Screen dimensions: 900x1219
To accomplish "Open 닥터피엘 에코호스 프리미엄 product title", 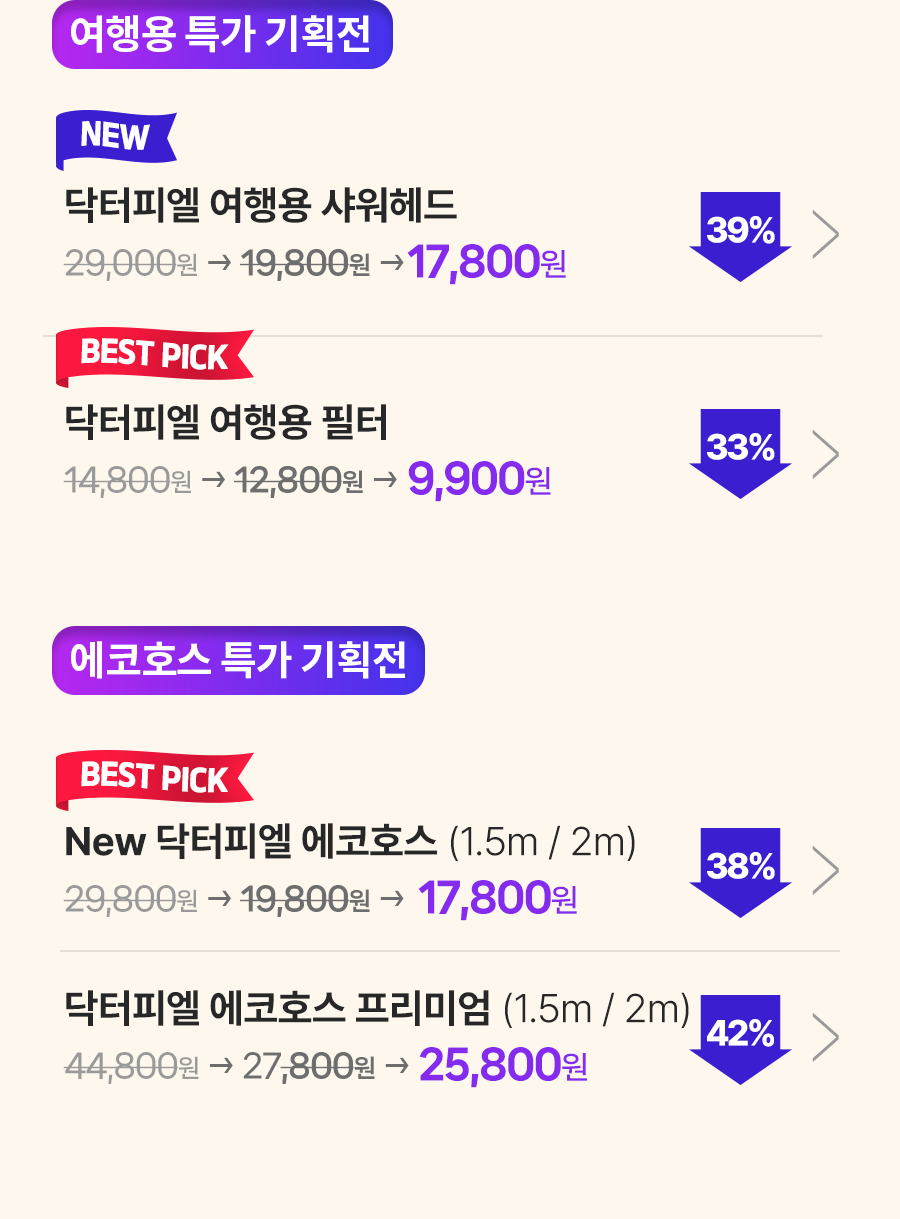I will (377, 1009).
